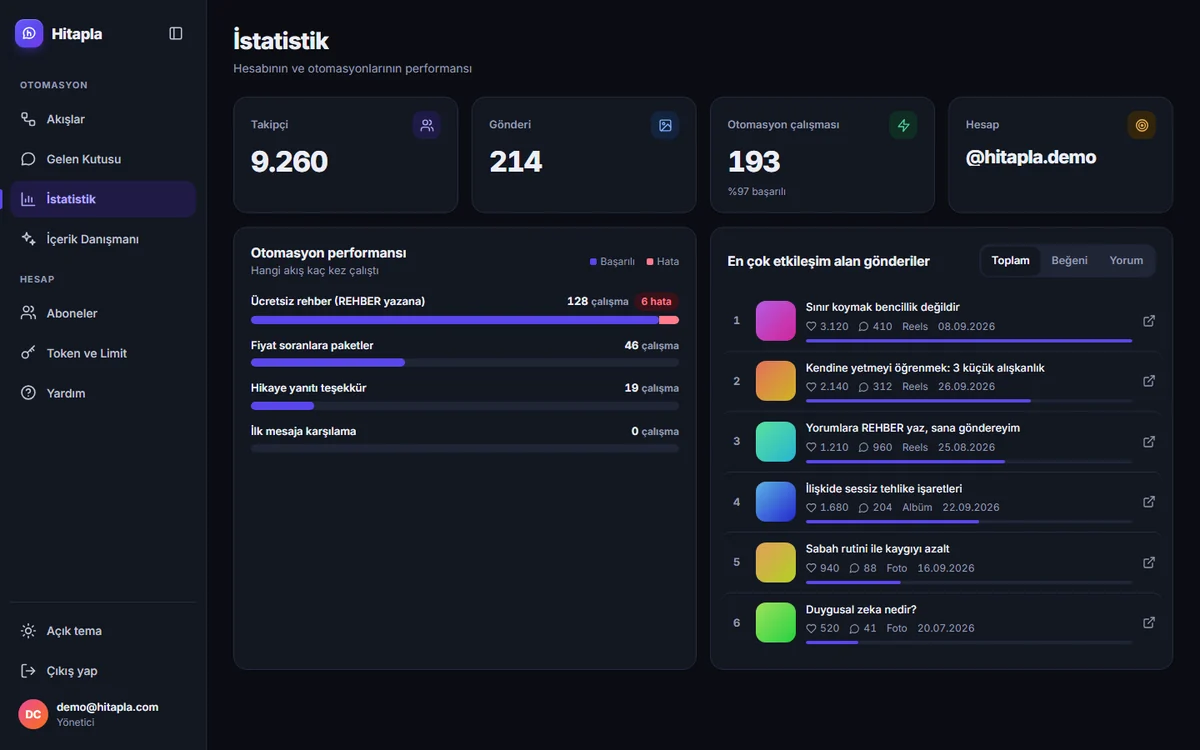Open Akışlar in the sidebar

pyautogui.click(x=103, y=119)
